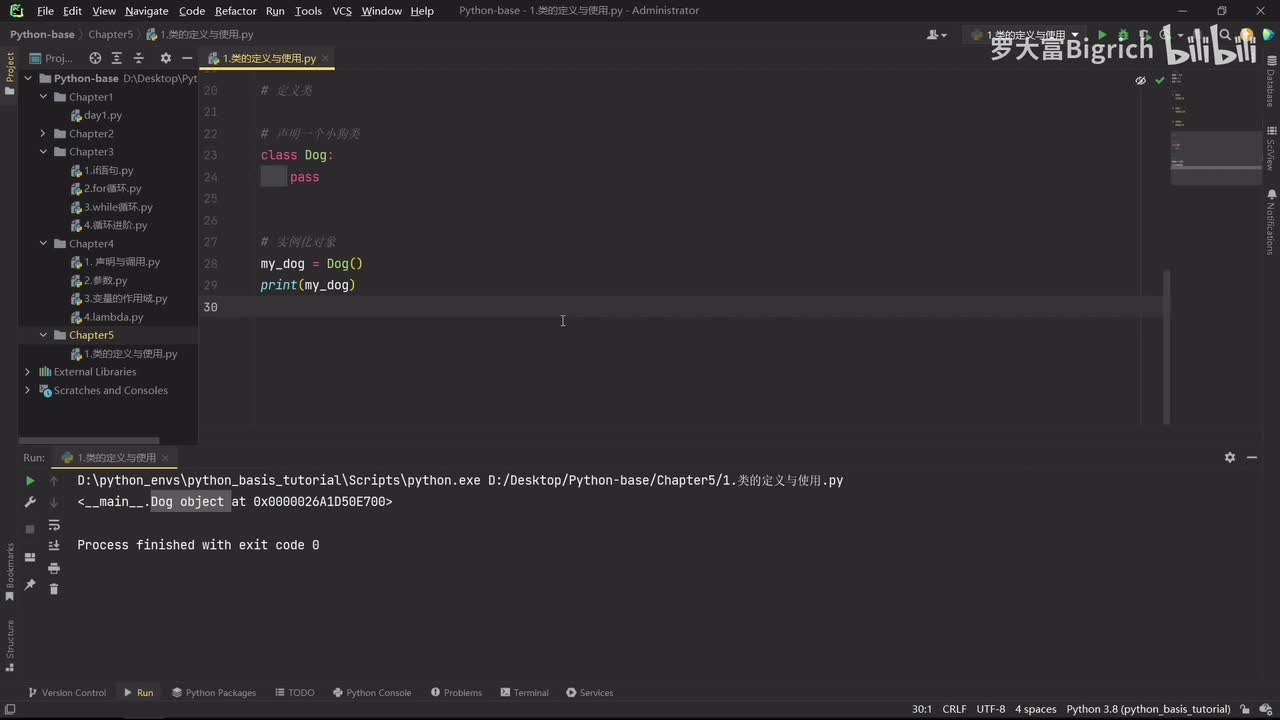Change file encoding via UTF-8 widget
Viewport: 1280px width, 720px height.
point(991,709)
